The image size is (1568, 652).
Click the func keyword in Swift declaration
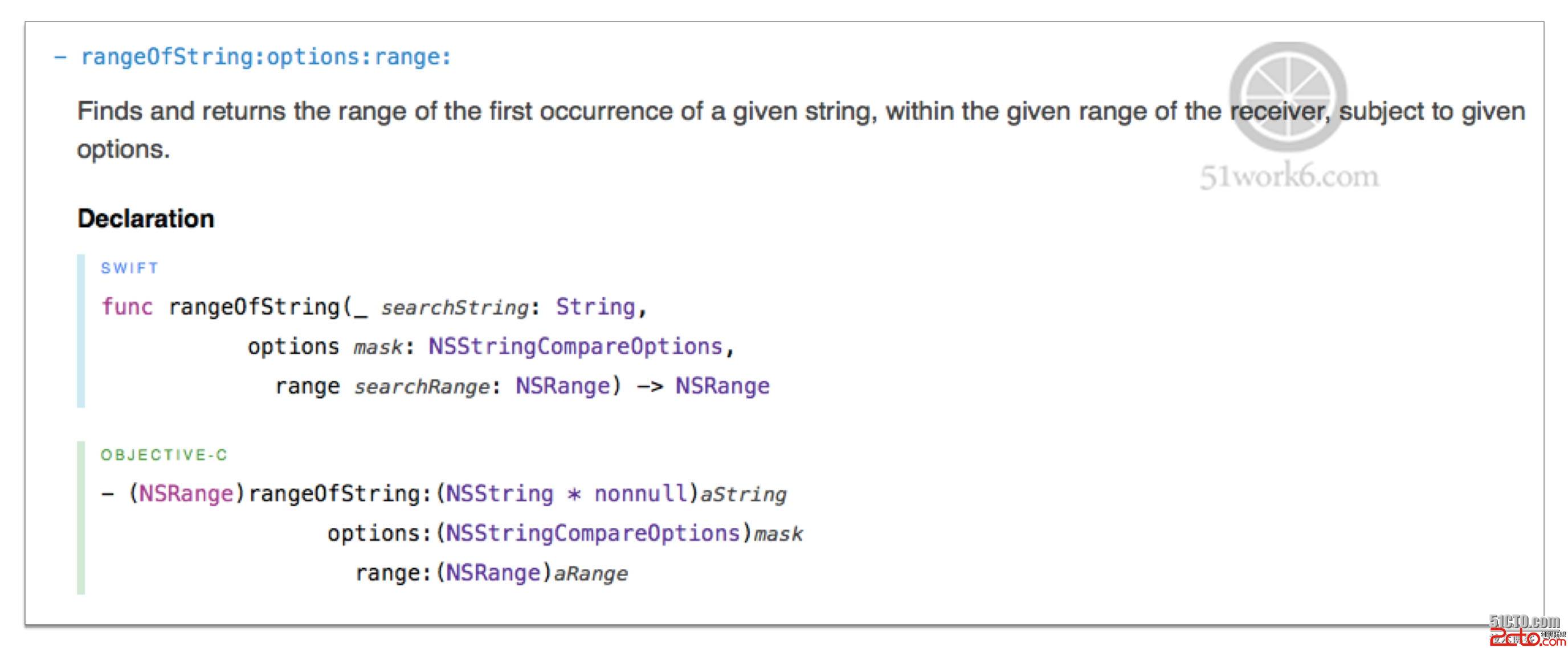pyautogui.click(x=127, y=307)
